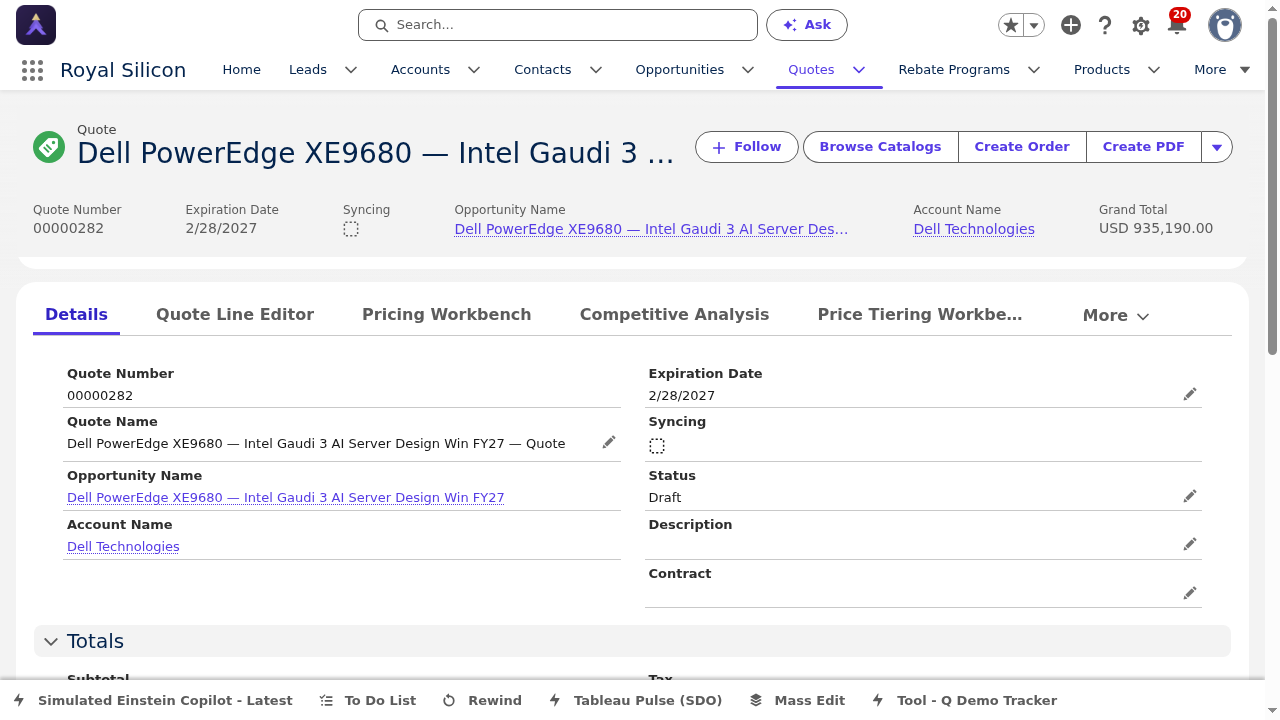The height and width of the screenshot is (720, 1280).
Task: Expand the Contacts nav dropdown chevron
Action: pos(596,70)
